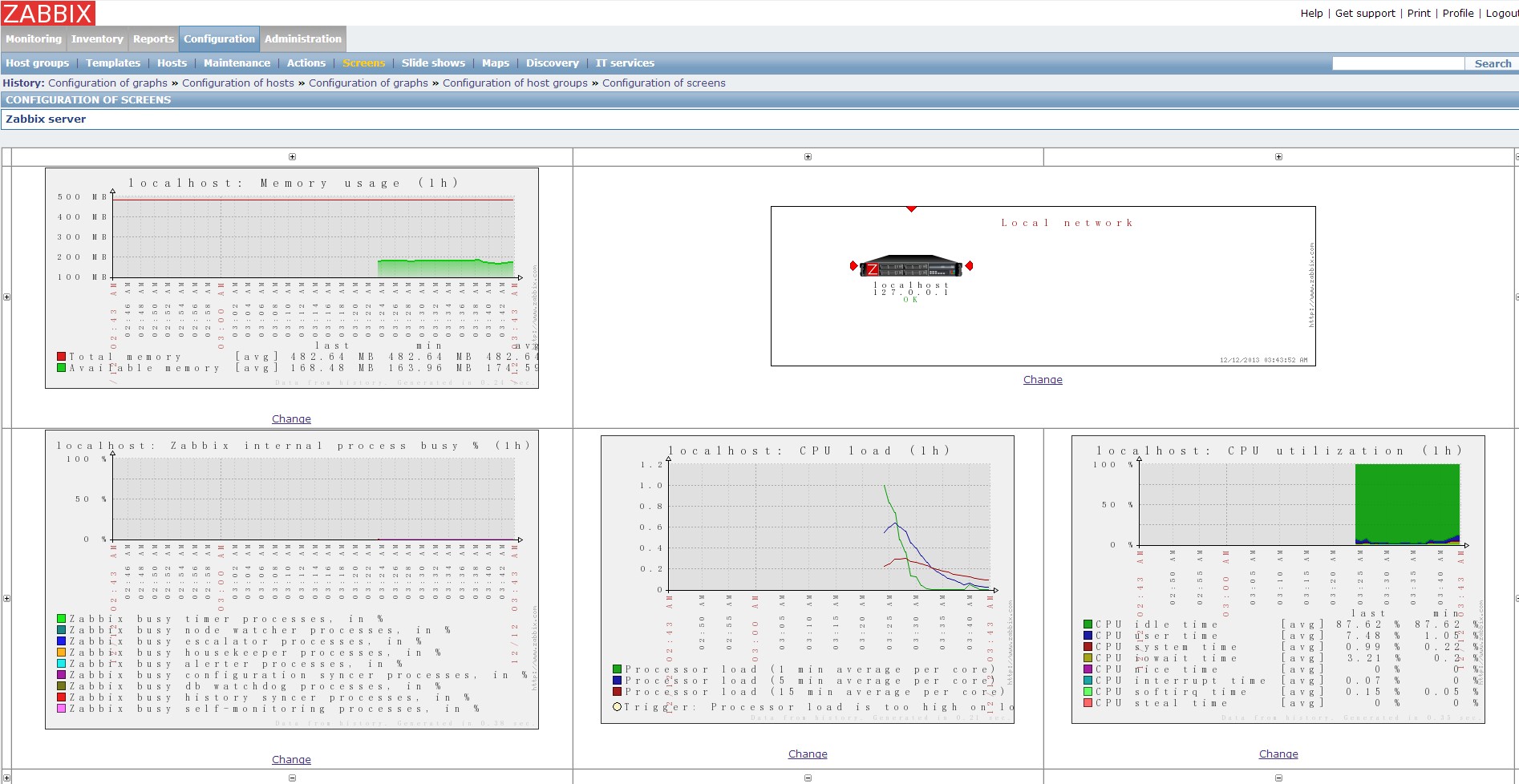
Task: Click Change under the CPU utilization graph
Action: point(1278,754)
